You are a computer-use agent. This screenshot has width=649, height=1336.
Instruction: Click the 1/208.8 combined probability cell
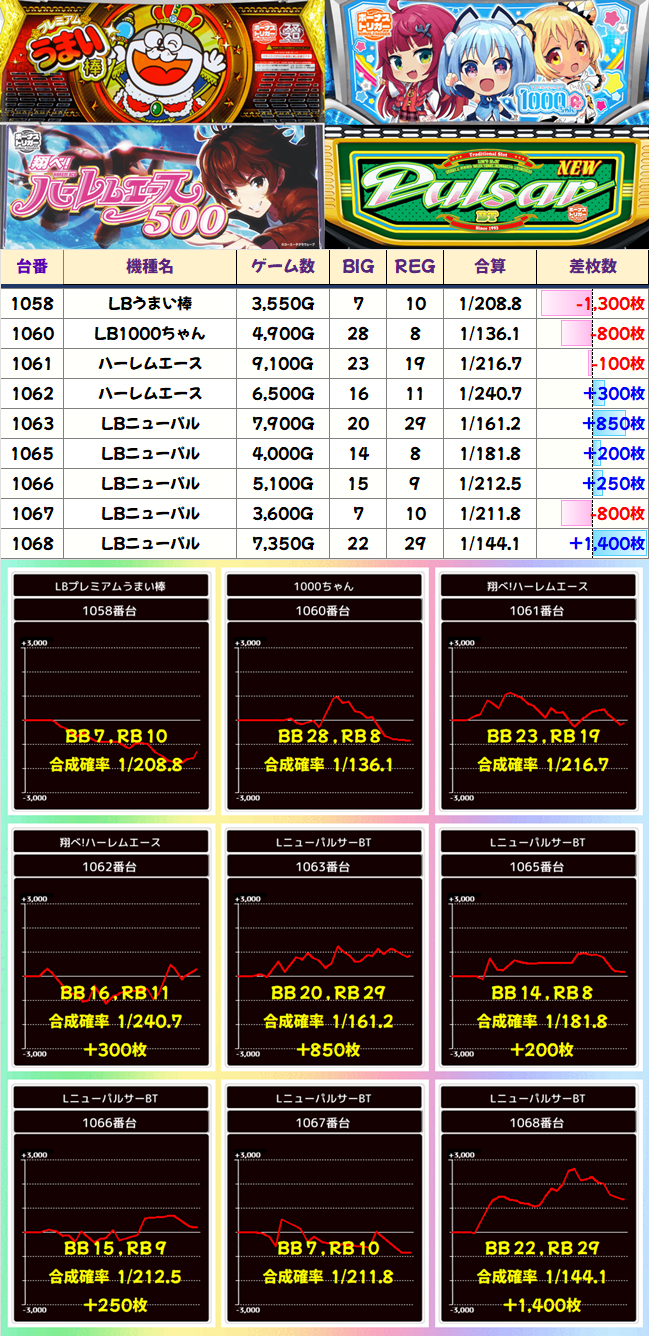coord(490,304)
